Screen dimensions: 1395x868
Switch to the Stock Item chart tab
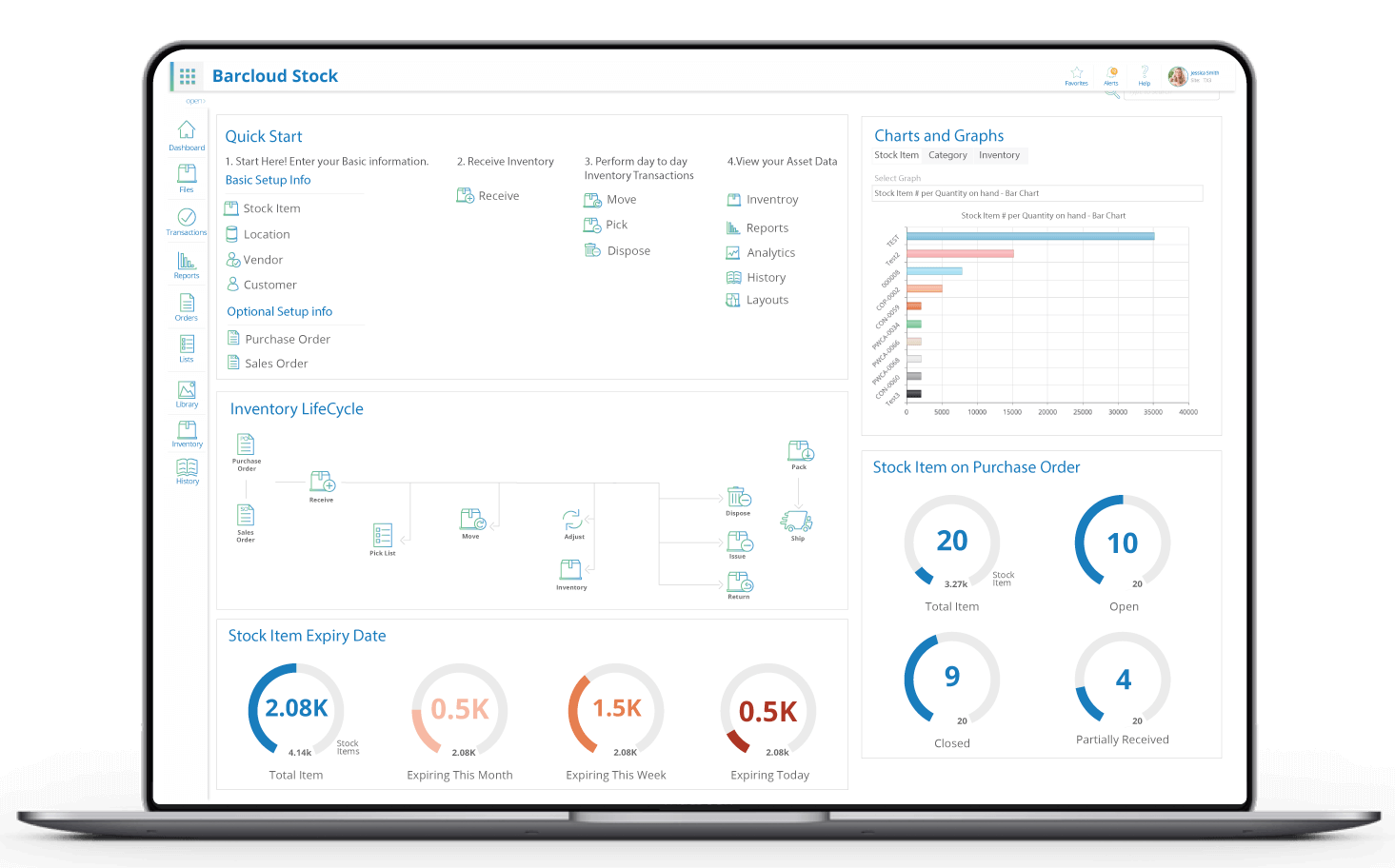896,155
